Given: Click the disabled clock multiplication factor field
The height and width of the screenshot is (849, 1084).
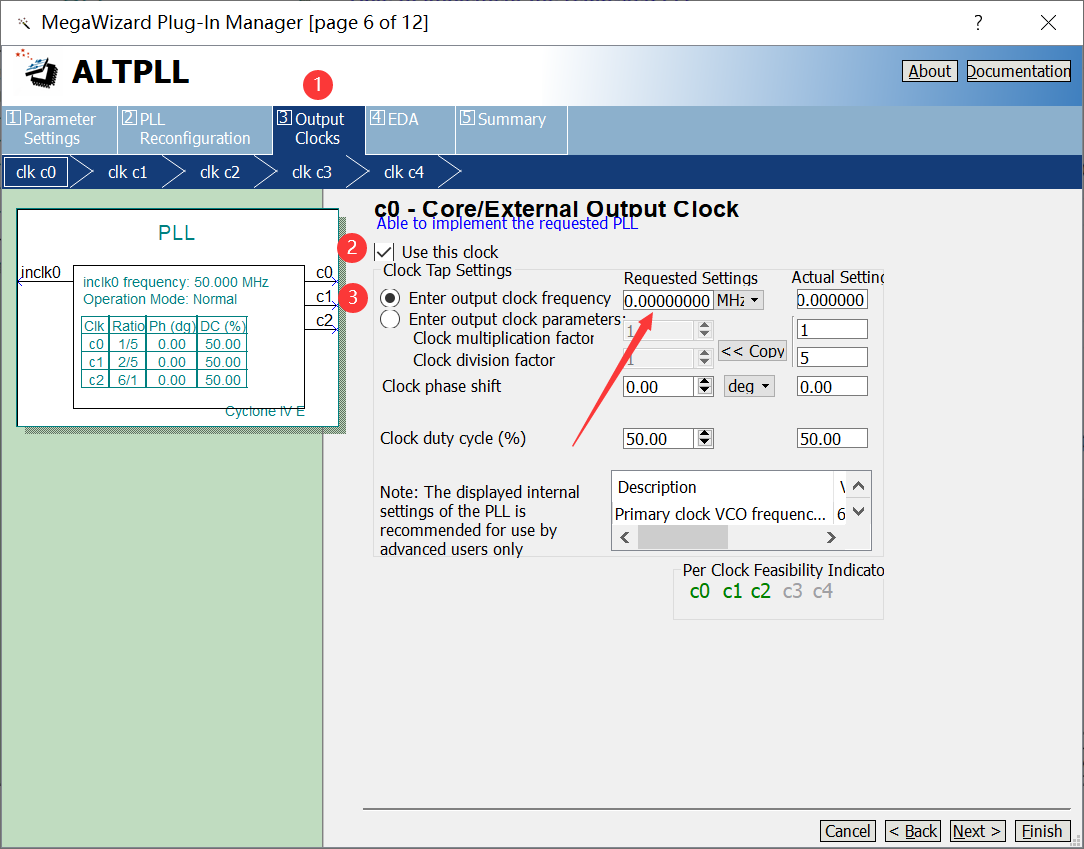Looking at the screenshot, I should click(658, 330).
